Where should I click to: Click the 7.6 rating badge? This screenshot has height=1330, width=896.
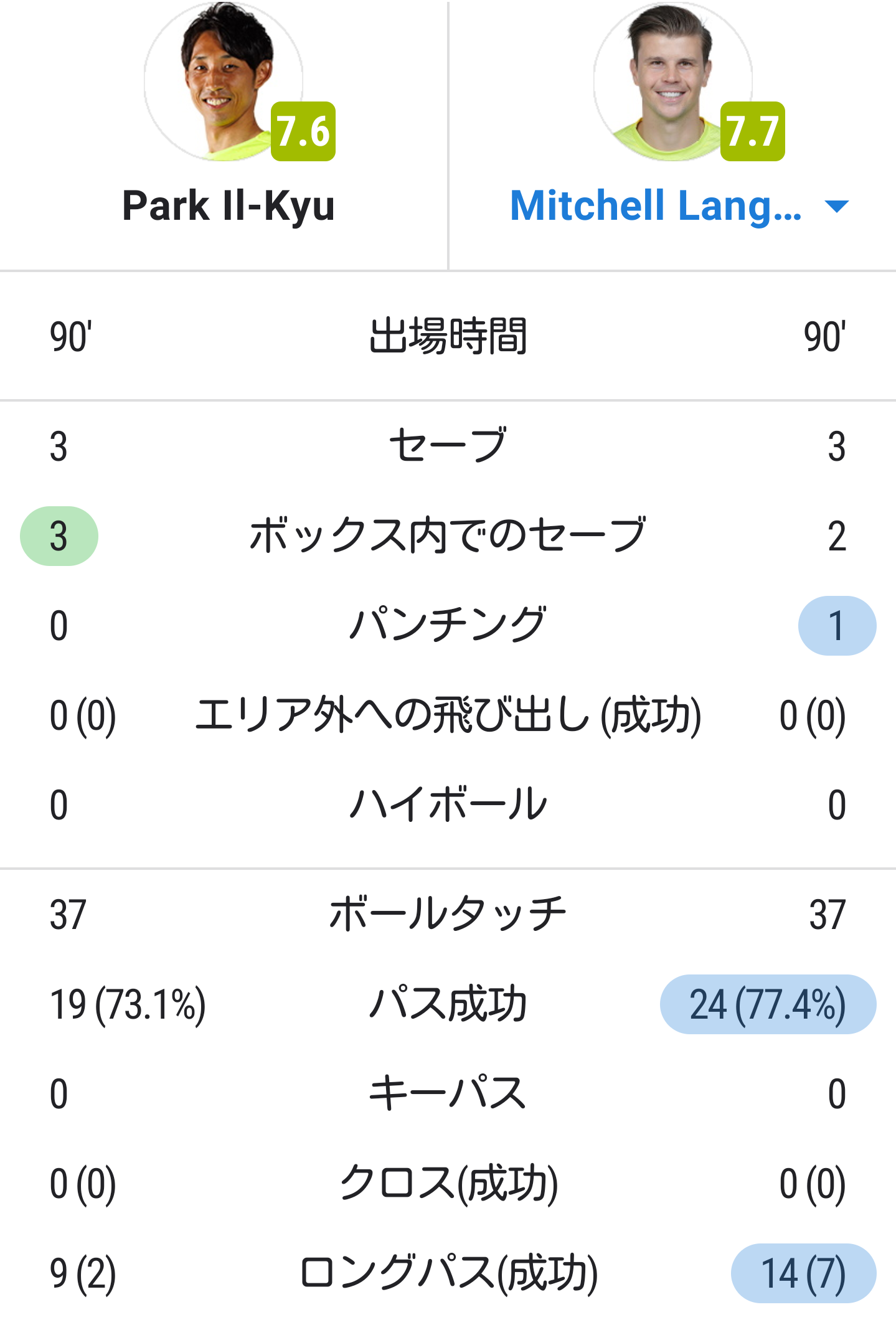[303, 131]
